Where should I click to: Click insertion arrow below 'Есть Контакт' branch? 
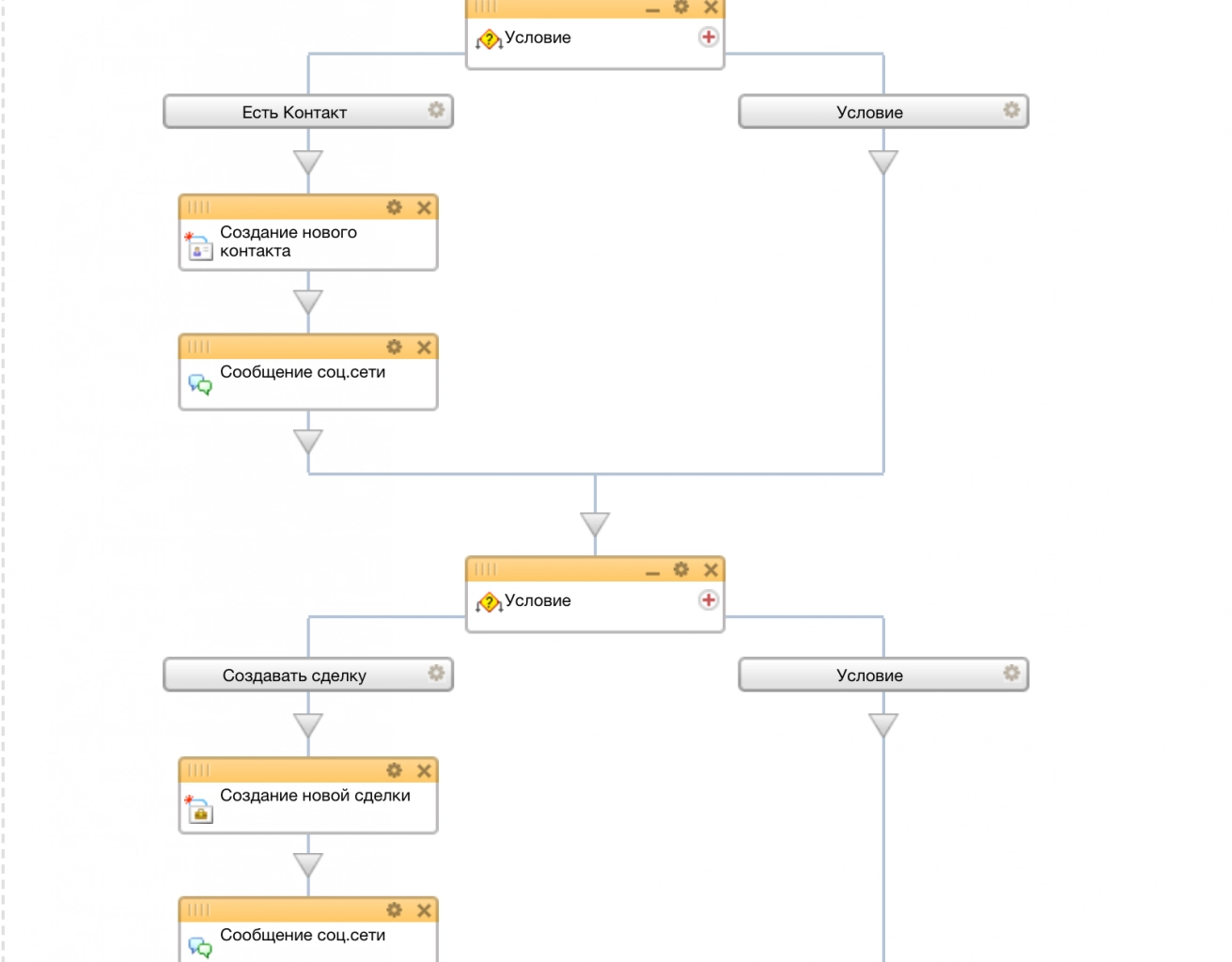tap(308, 163)
